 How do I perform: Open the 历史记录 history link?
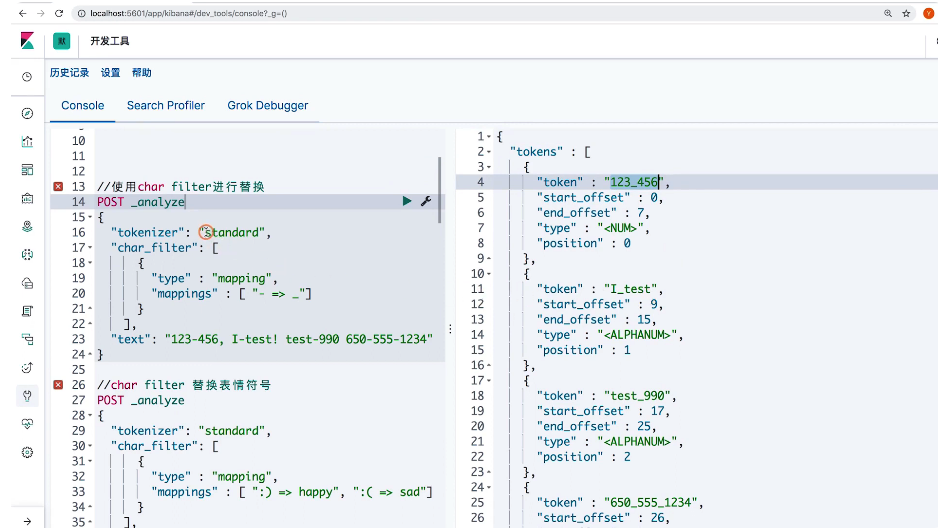tap(69, 73)
